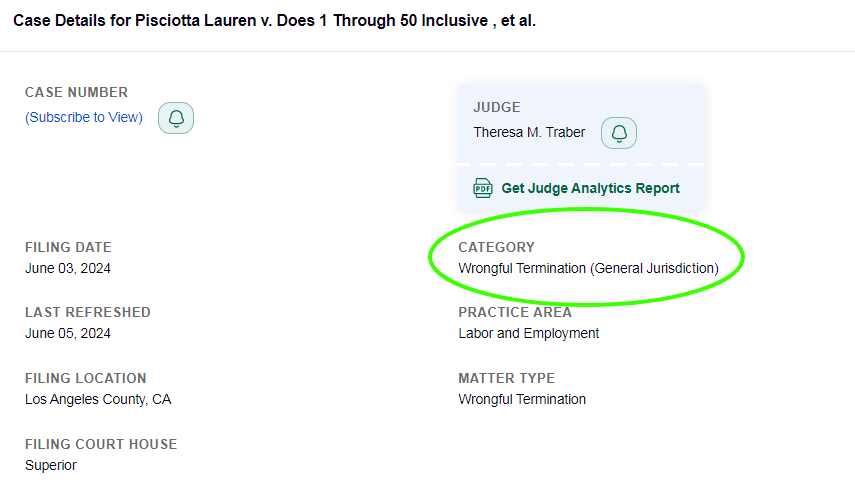The image size is (855, 498).
Task: Open Get Judge Analytics Report link
Action: point(590,188)
